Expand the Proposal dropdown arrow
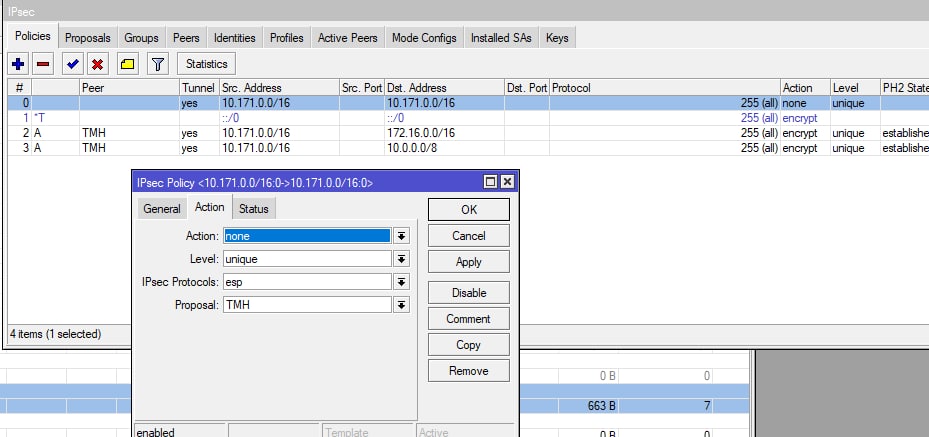This screenshot has height=437, width=929. [x=401, y=305]
